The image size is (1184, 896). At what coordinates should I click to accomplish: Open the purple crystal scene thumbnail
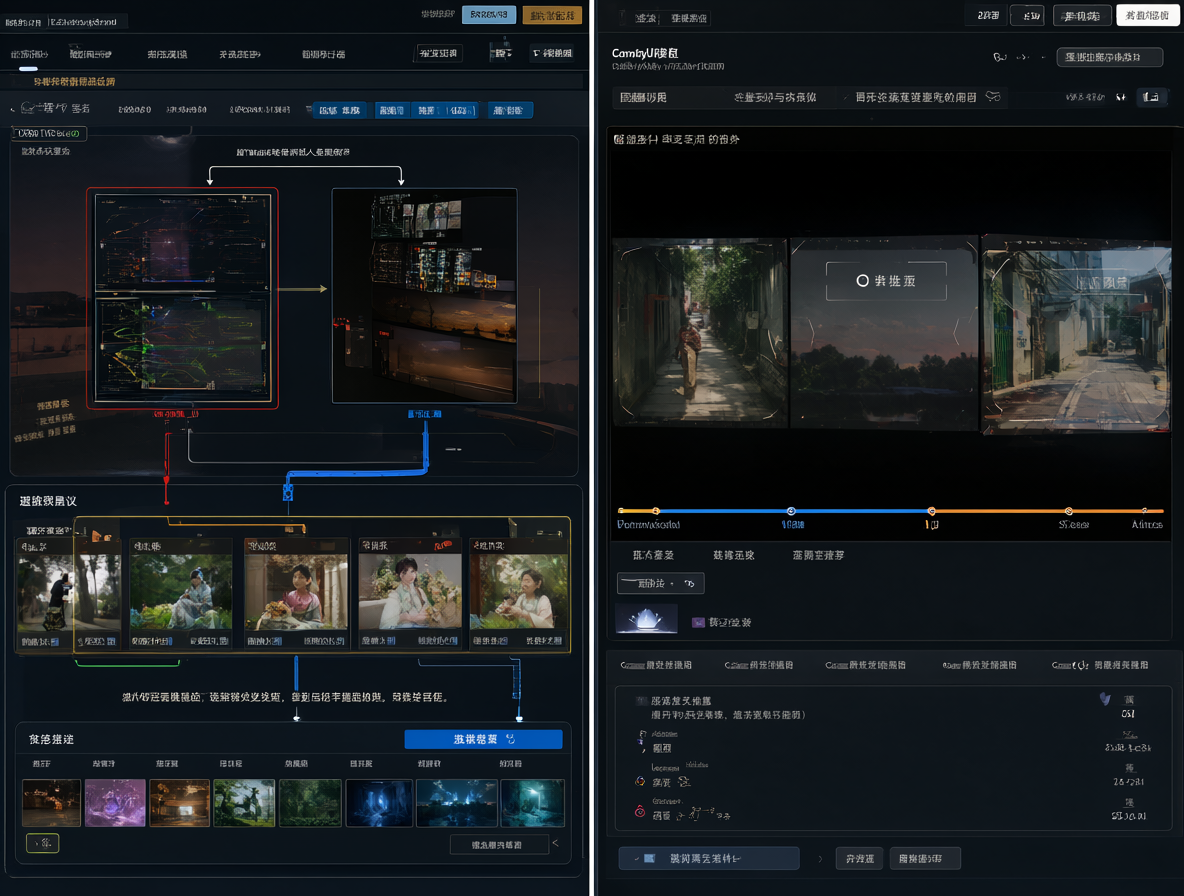[115, 802]
